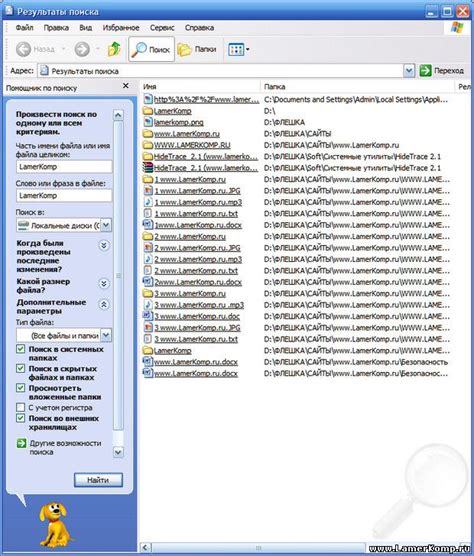The height and width of the screenshot is (556, 474).
Task: Open the Поиск magnifier toolbar button
Action: click(151, 49)
